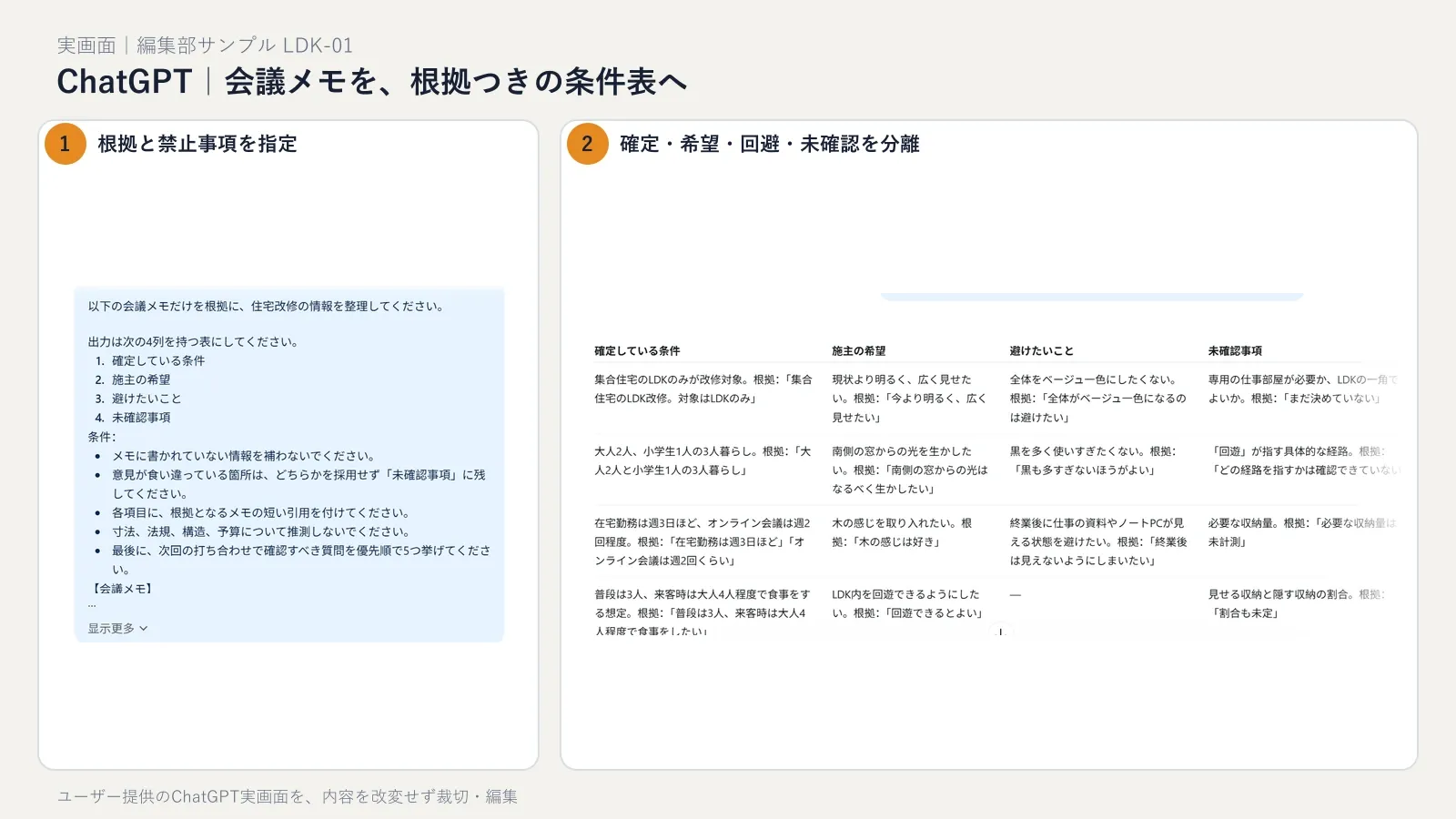Expand the prompt with 显示更多
This screenshot has height=819, width=1456.
117,629
